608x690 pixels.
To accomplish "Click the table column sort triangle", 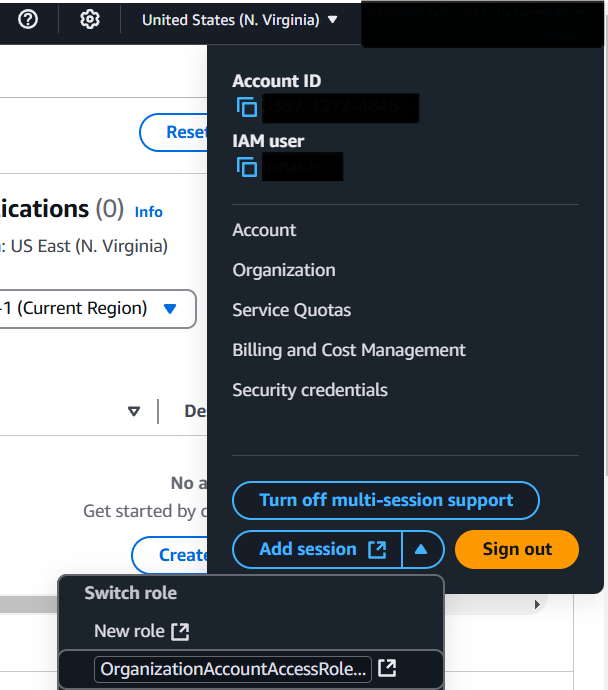I will click(x=134, y=411).
